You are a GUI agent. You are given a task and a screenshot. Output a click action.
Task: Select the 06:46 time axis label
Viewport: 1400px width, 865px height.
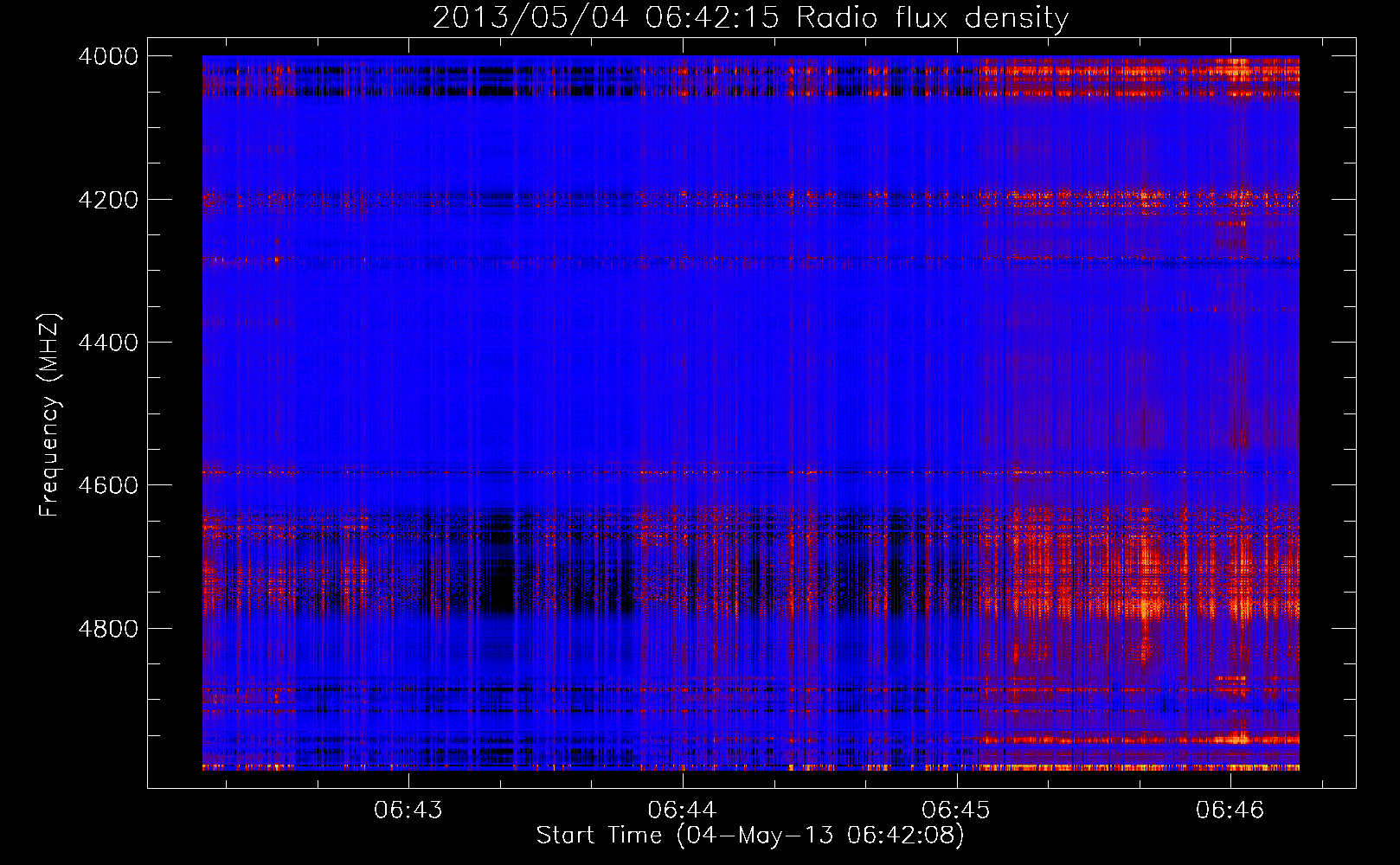click(x=1230, y=810)
